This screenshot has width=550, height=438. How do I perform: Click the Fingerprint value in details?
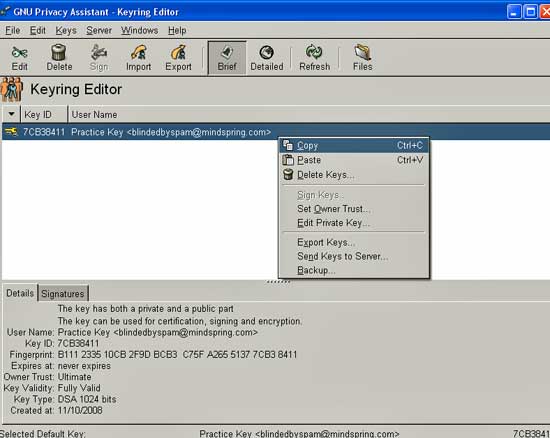[177, 355]
